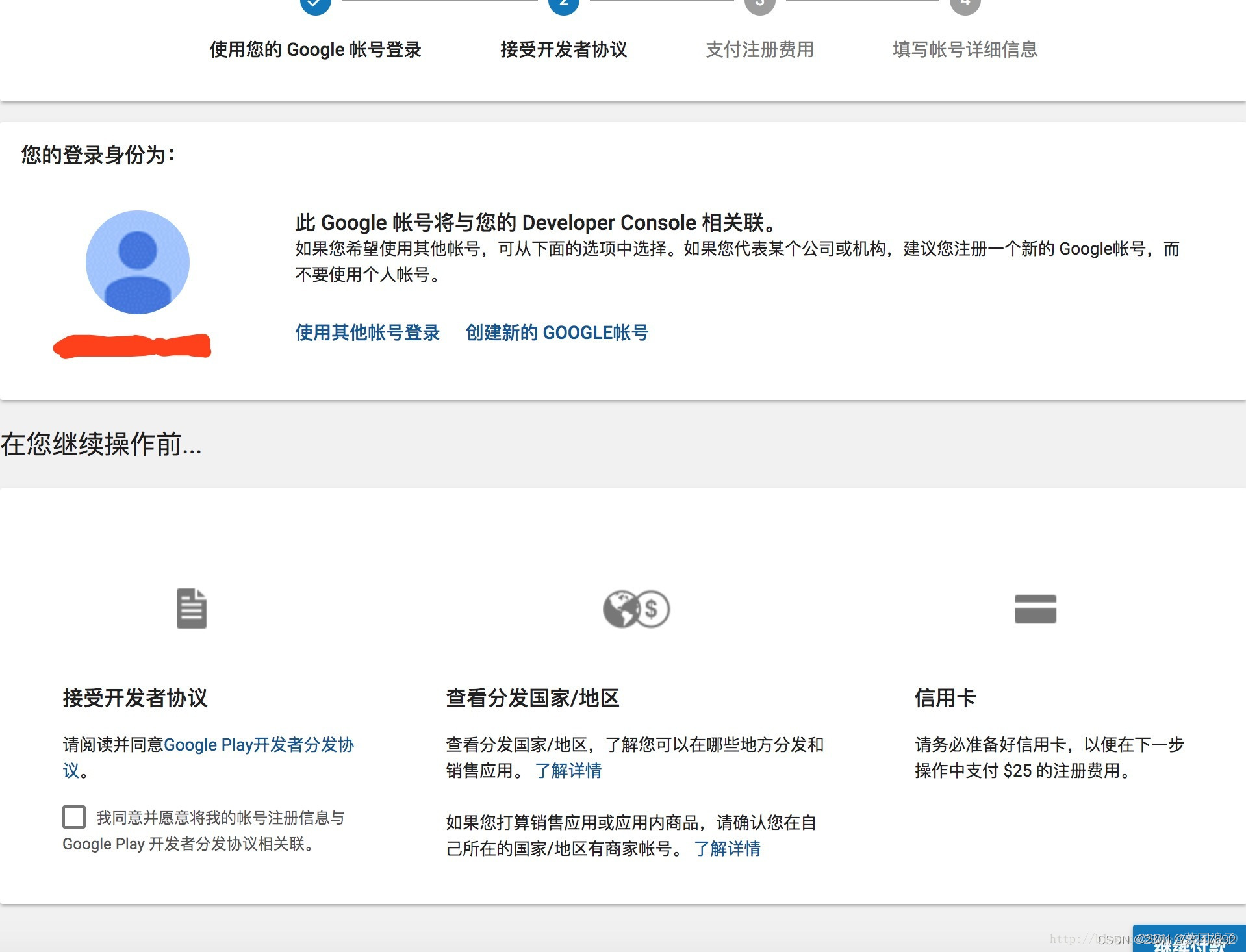Image resolution: width=1246 pixels, height=952 pixels.
Task: Click the grey step 4 circle
Action: [965, 4]
